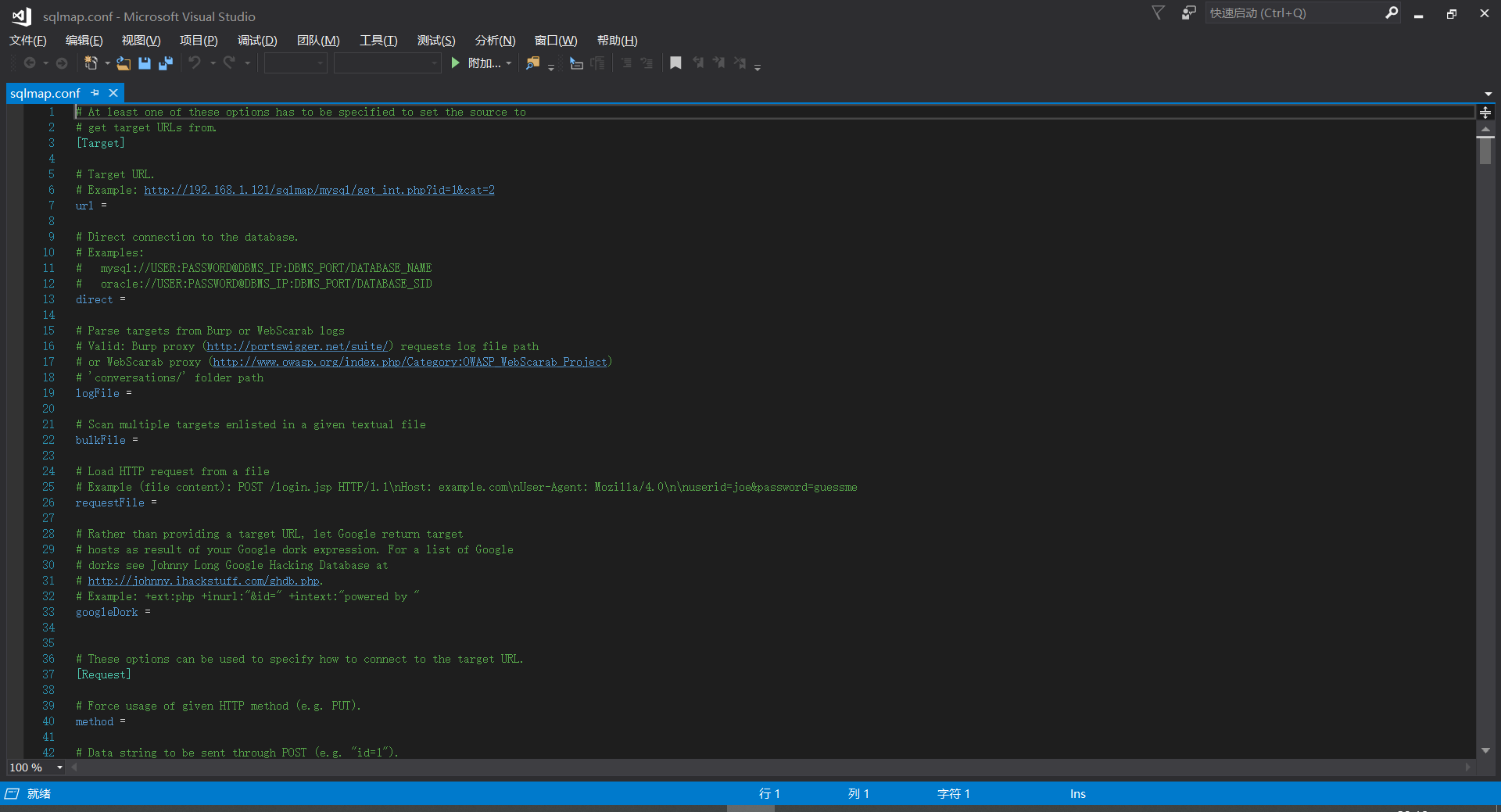The width and height of the screenshot is (1501, 812).
Task: Click the Quick Launch search magnifier
Action: tap(1392, 13)
